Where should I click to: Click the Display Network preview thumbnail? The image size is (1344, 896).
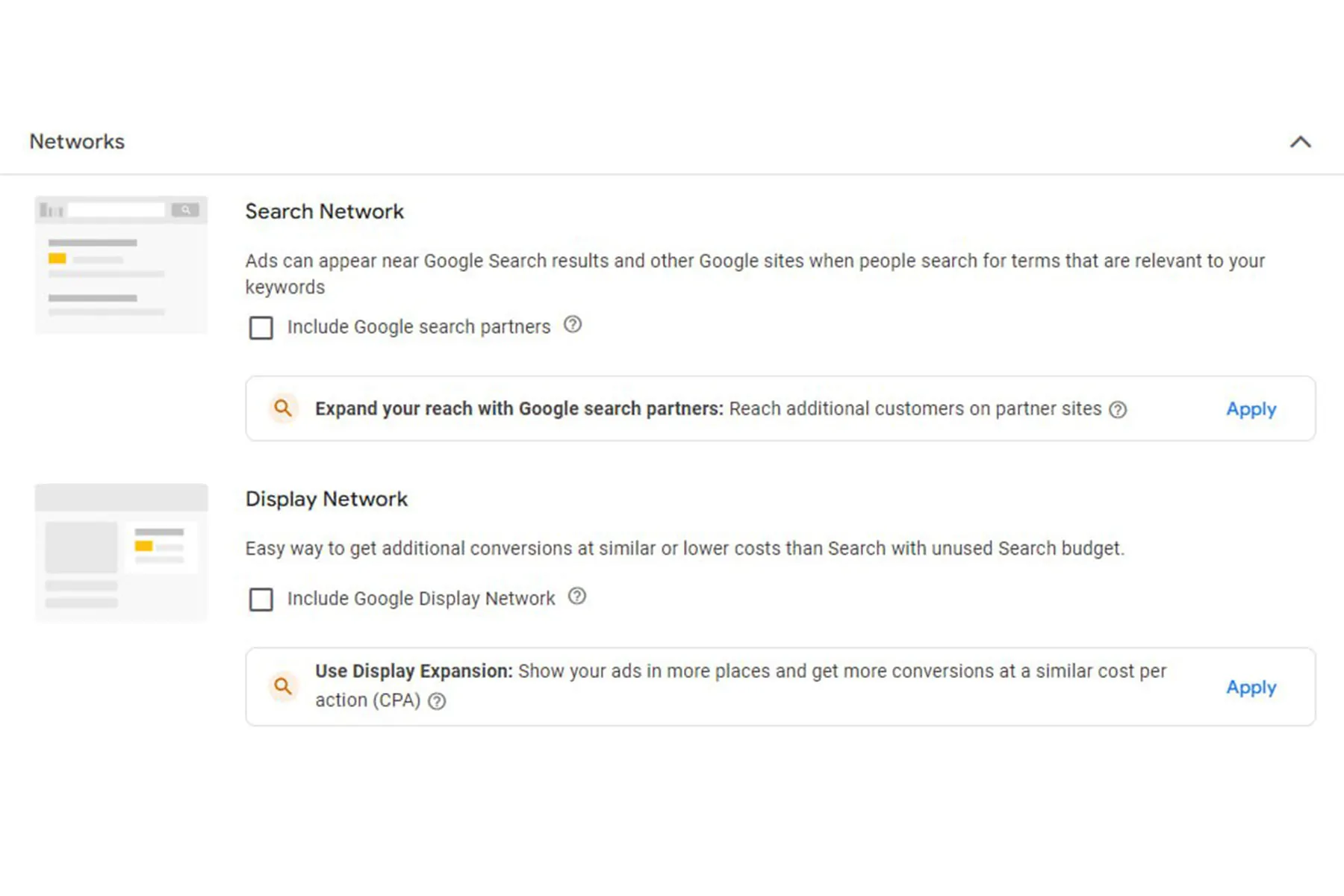coord(121,553)
